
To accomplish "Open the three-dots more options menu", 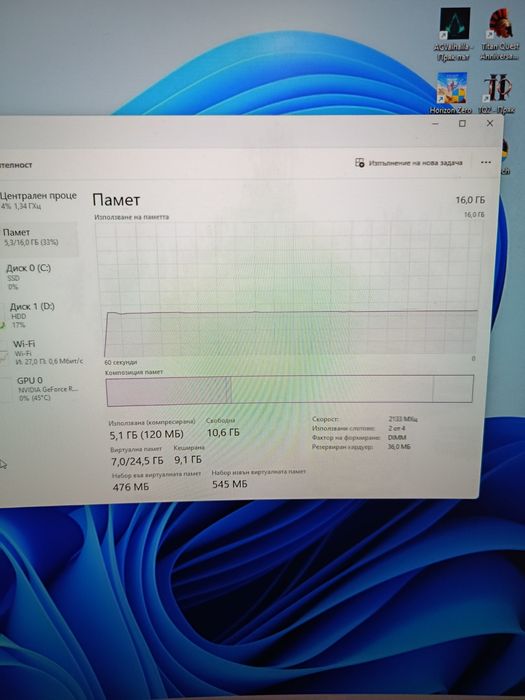I will pyautogui.click(x=486, y=162).
